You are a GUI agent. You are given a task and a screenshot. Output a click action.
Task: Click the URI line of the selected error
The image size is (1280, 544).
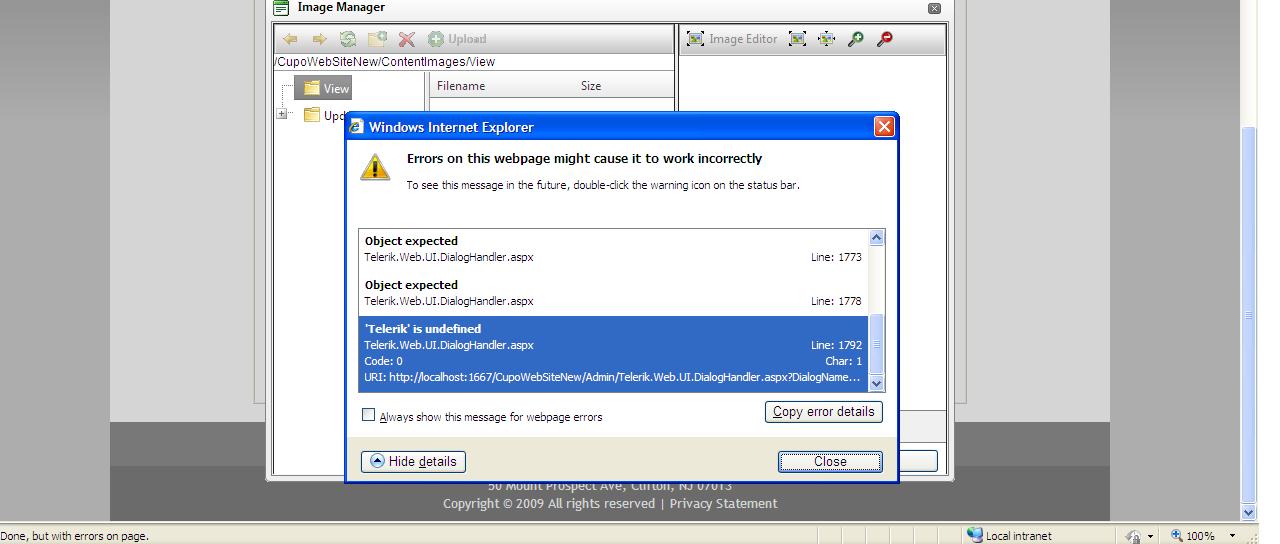click(613, 377)
